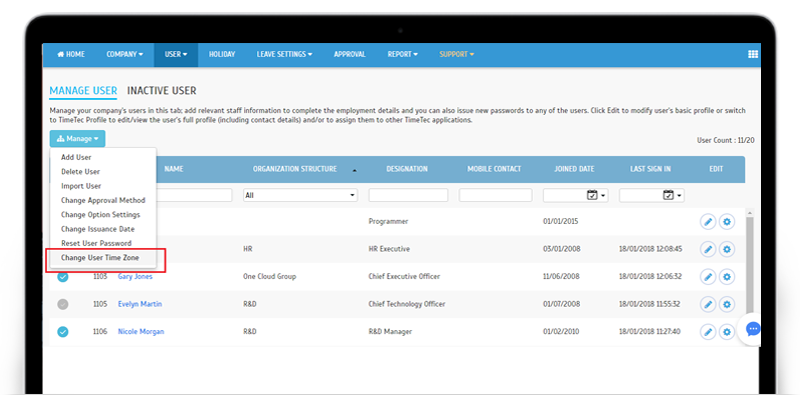800x395 pixels.
Task: Open gear settings for Nicole Morgan
Action: (727, 332)
